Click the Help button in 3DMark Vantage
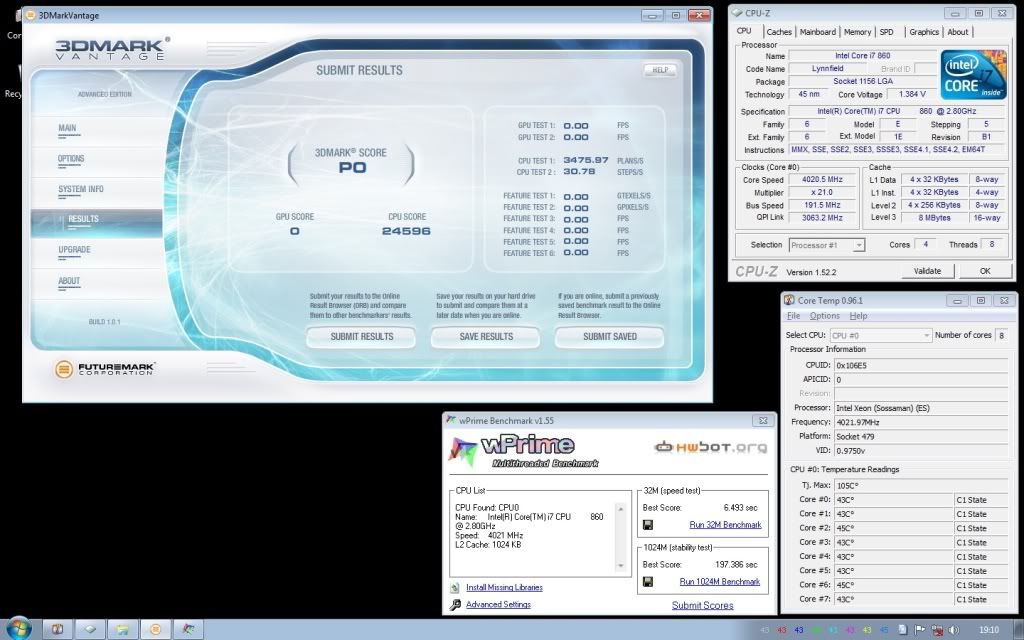The width and height of the screenshot is (1024, 640). (x=660, y=70)
